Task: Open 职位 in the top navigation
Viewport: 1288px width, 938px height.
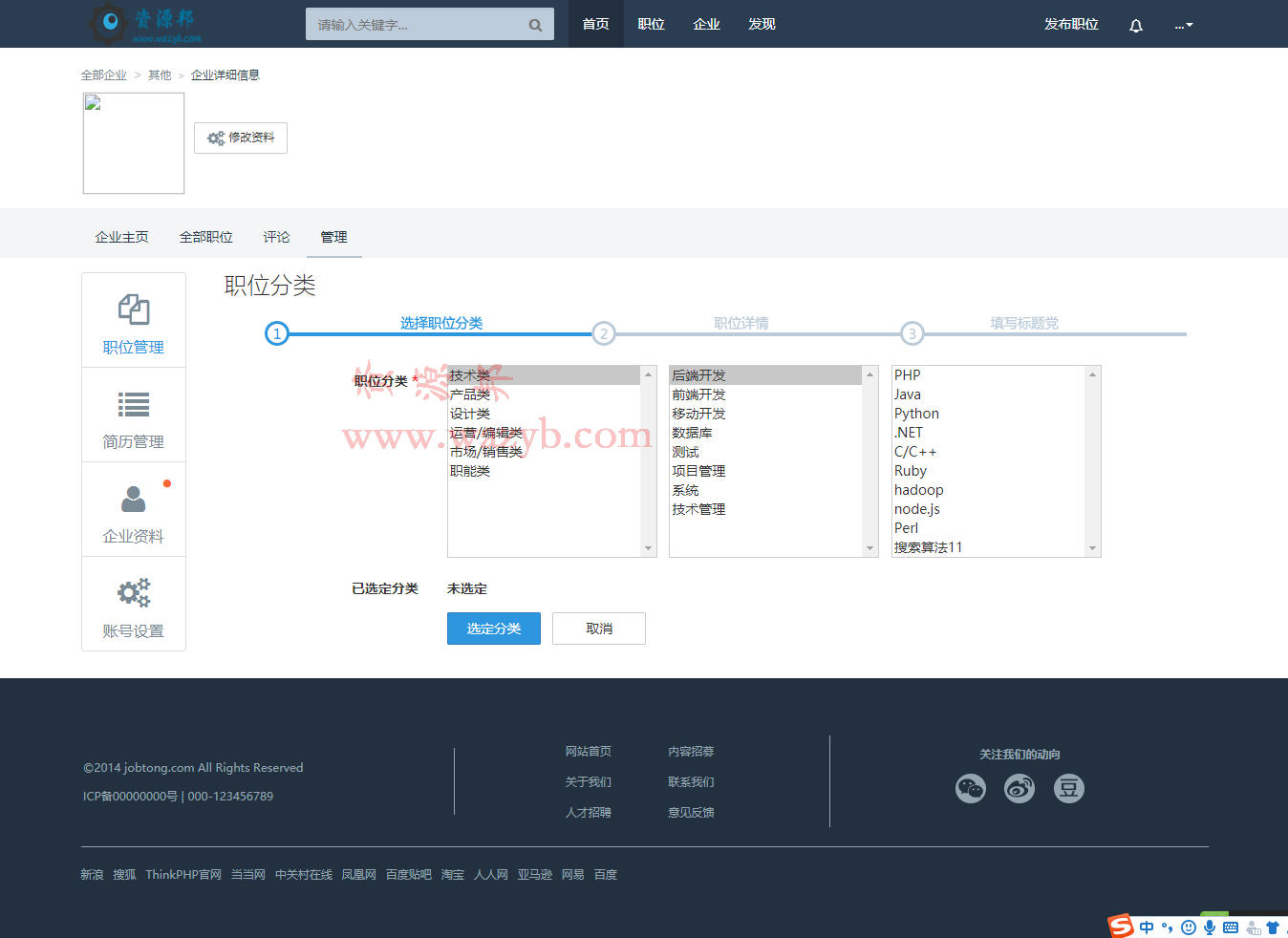Action: tap(652, 24)
